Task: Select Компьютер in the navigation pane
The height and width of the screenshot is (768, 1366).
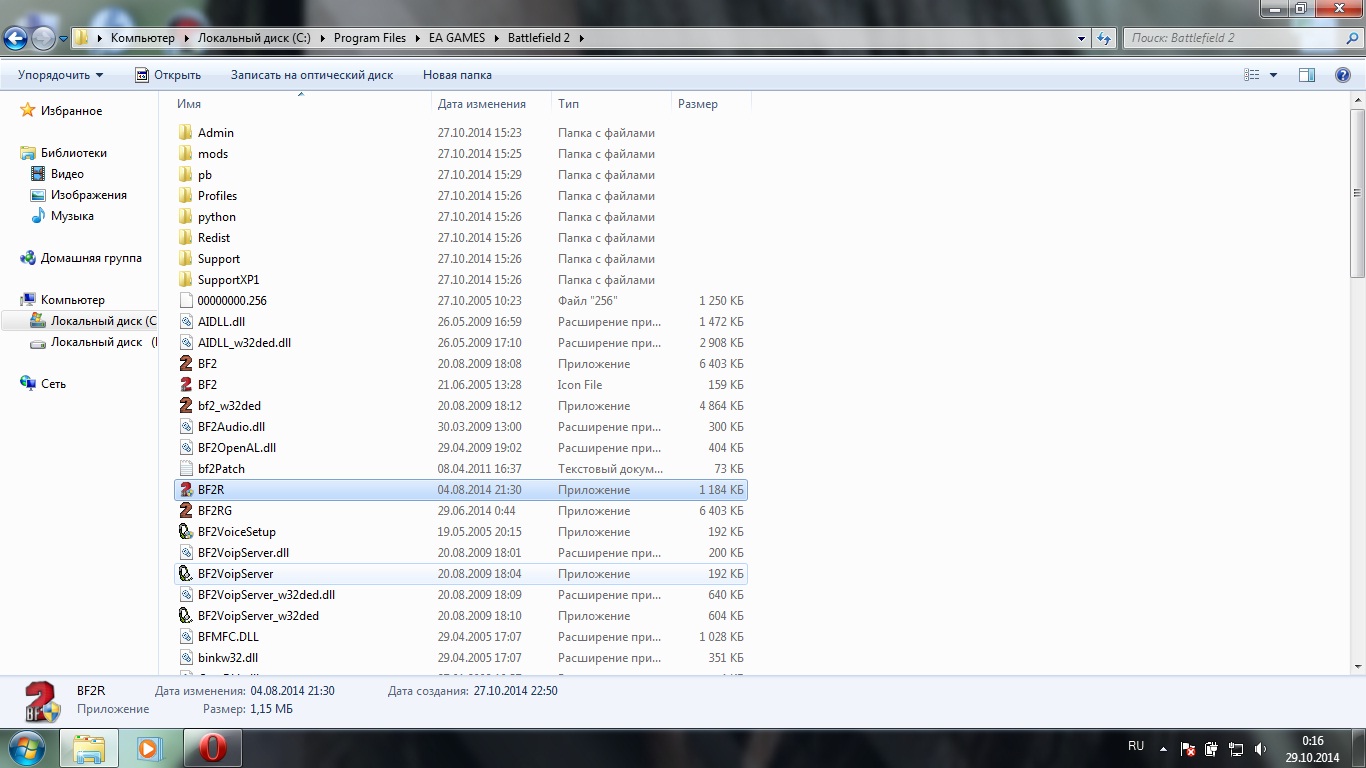Action: coord(73,300)
